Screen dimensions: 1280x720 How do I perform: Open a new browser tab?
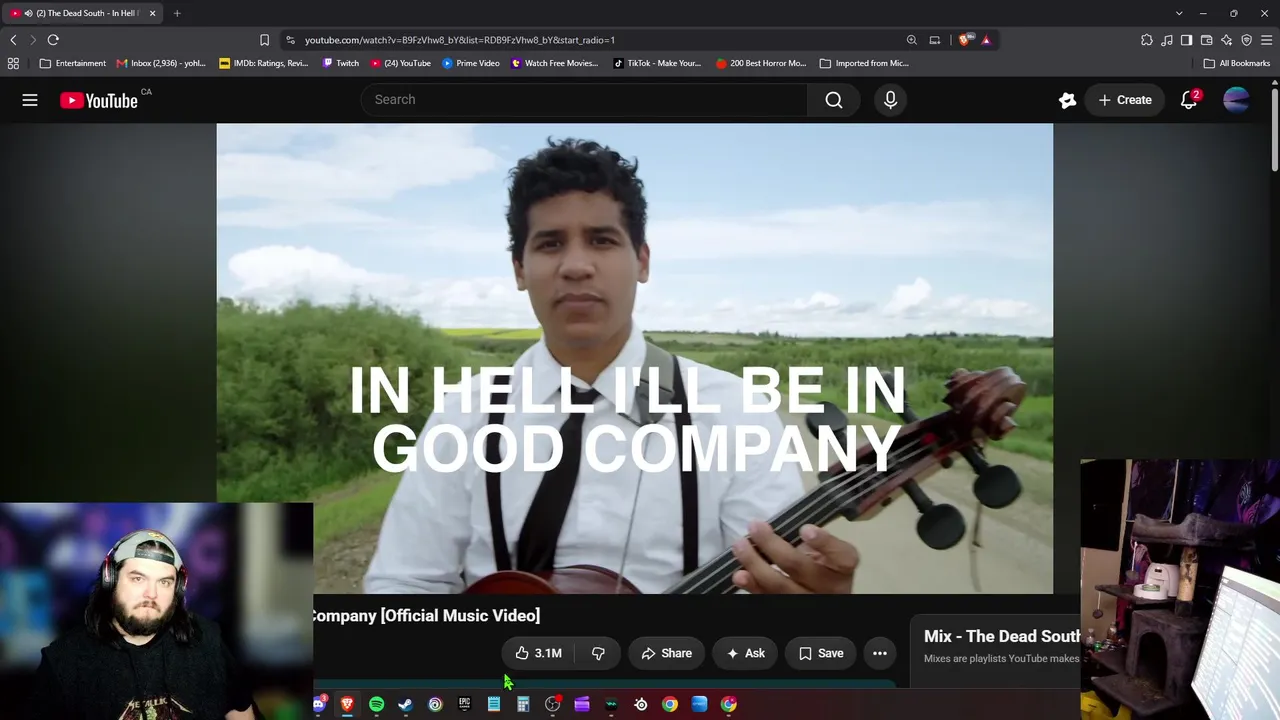[177, 13]
